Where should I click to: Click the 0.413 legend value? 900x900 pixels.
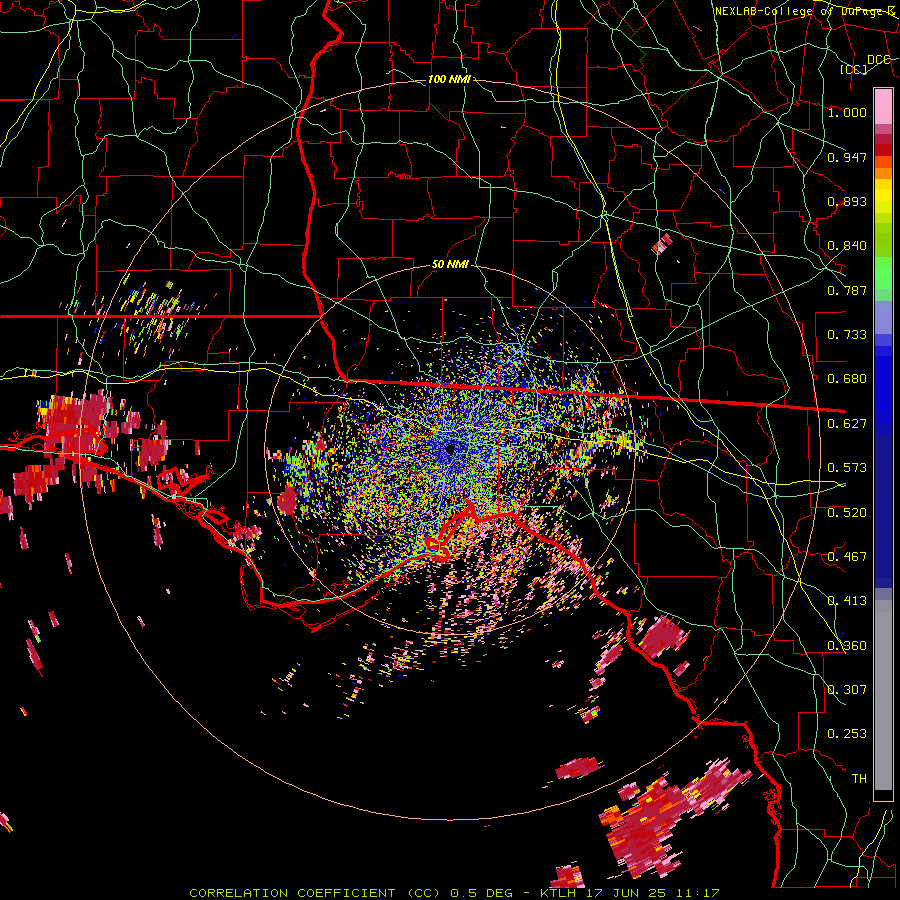847,601
